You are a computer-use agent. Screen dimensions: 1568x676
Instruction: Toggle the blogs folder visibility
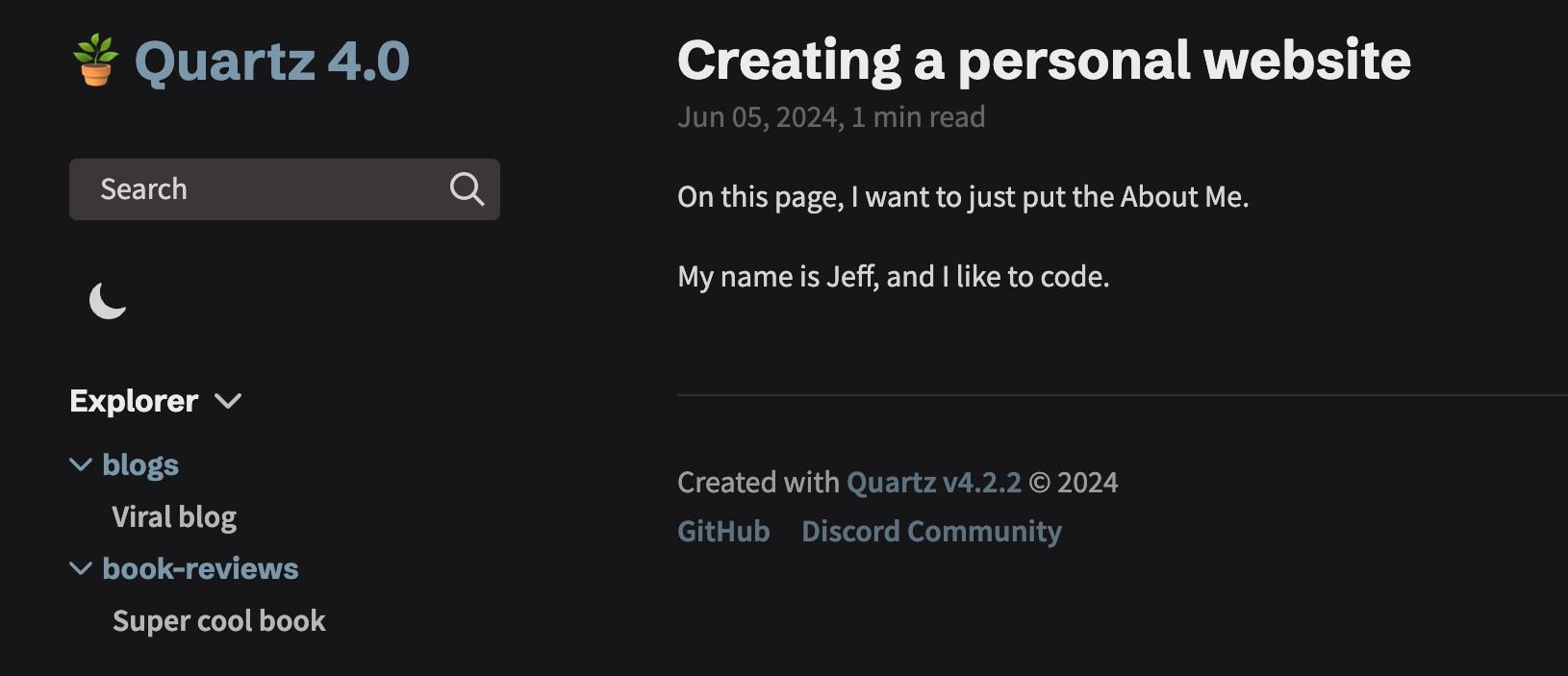click(x=80, y=464)
